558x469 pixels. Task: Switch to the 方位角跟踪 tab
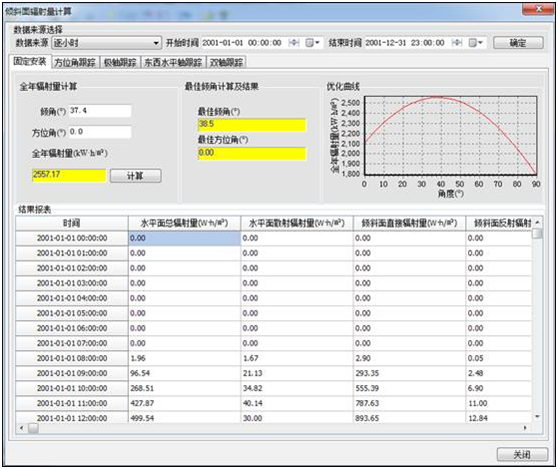75,63
